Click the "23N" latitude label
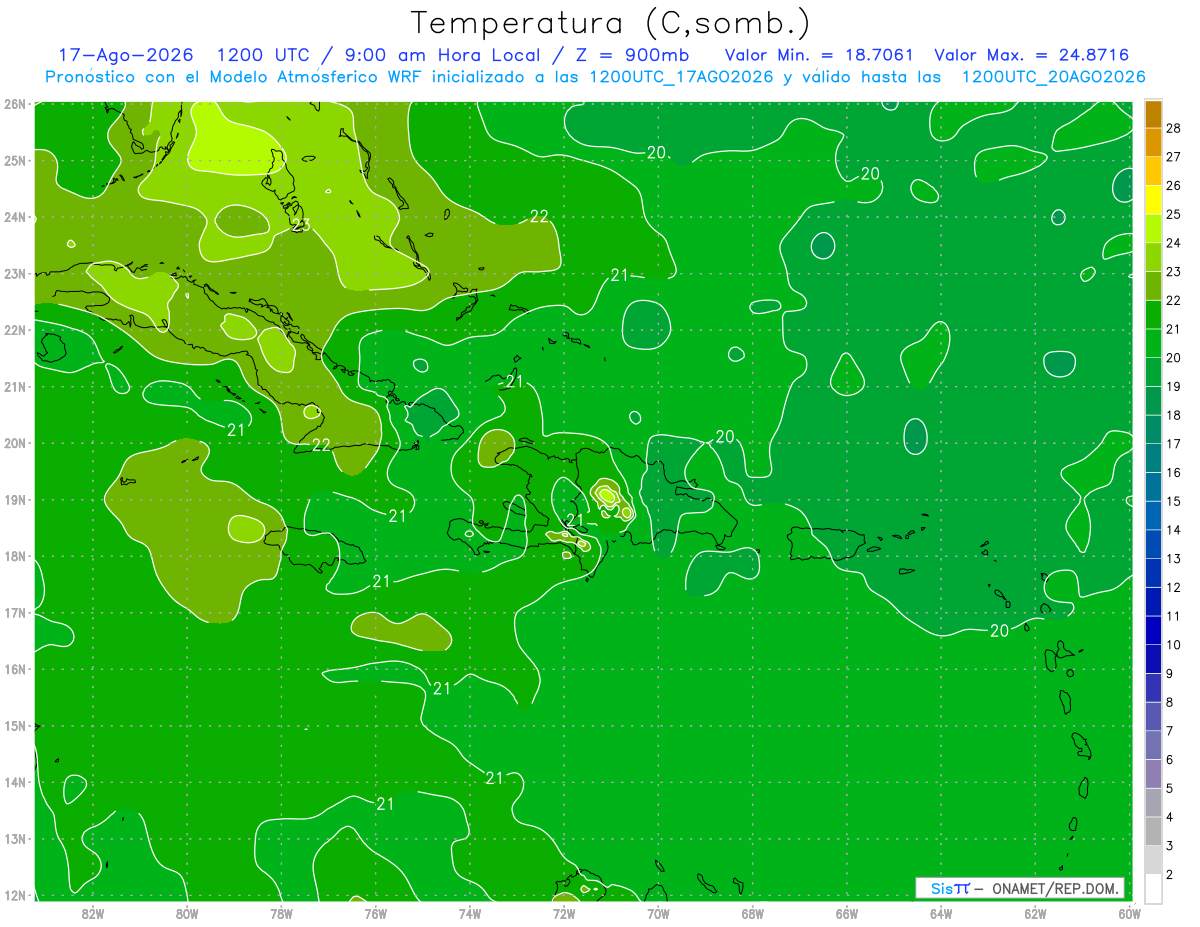Screen dimensions: 1200x927 (x=14, y=273)
